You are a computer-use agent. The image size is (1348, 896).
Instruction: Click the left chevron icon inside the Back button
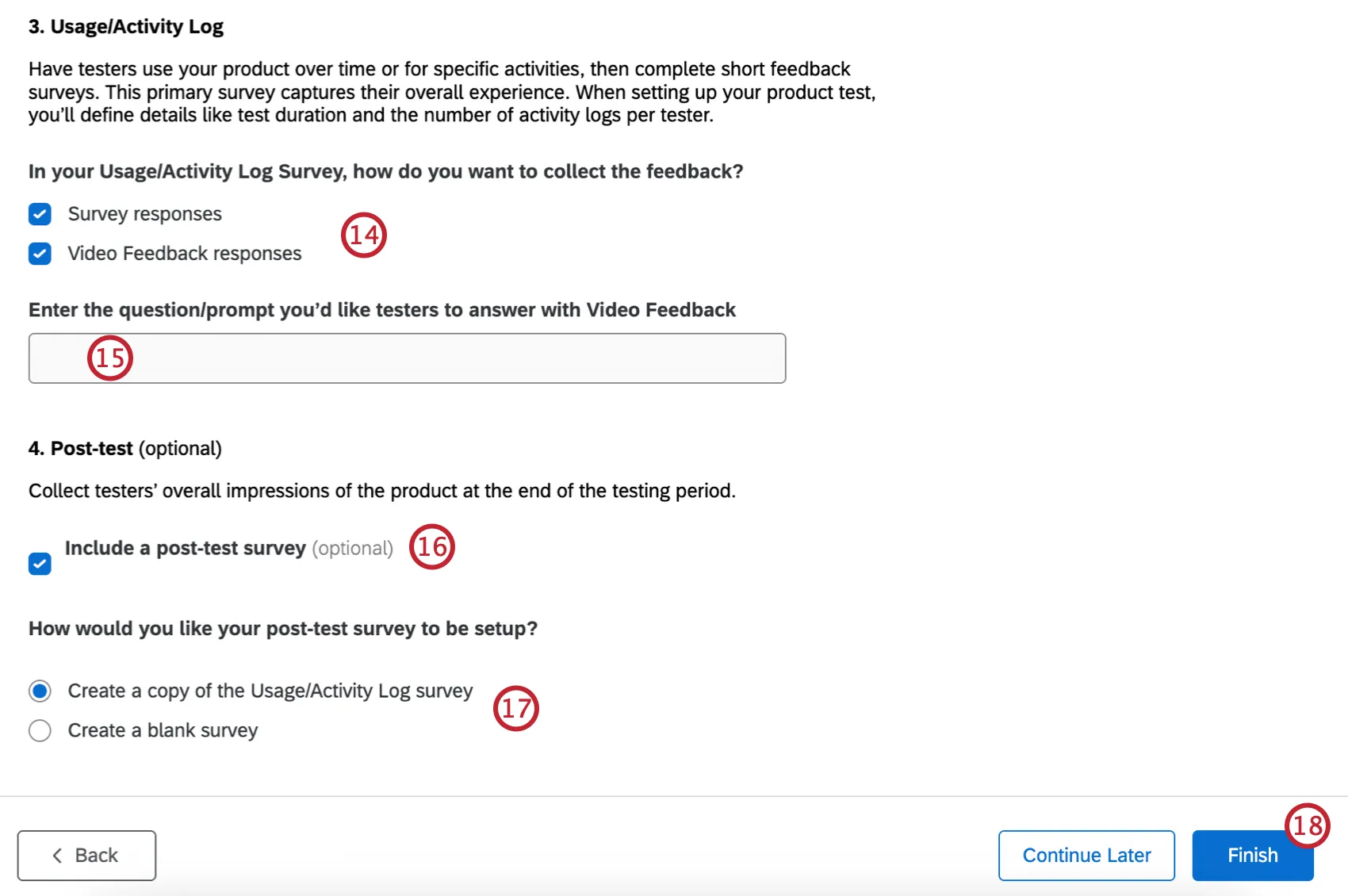tap(58, 856)
